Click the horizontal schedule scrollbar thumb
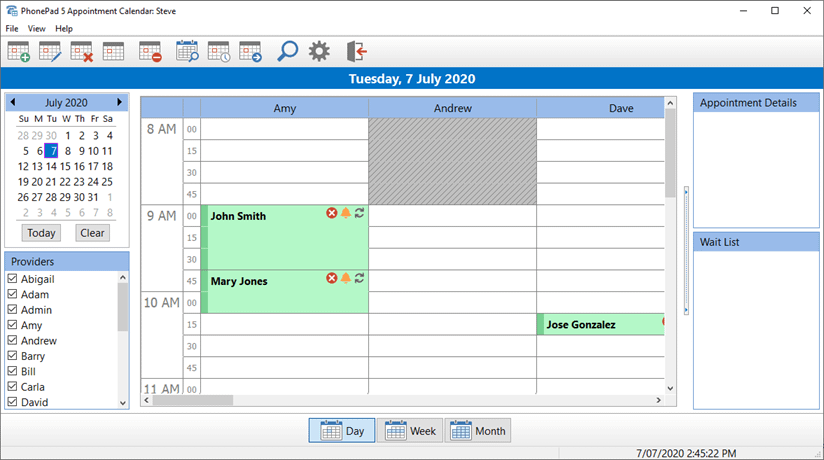Viewport: 824px width, 460px height. [192, 400]
